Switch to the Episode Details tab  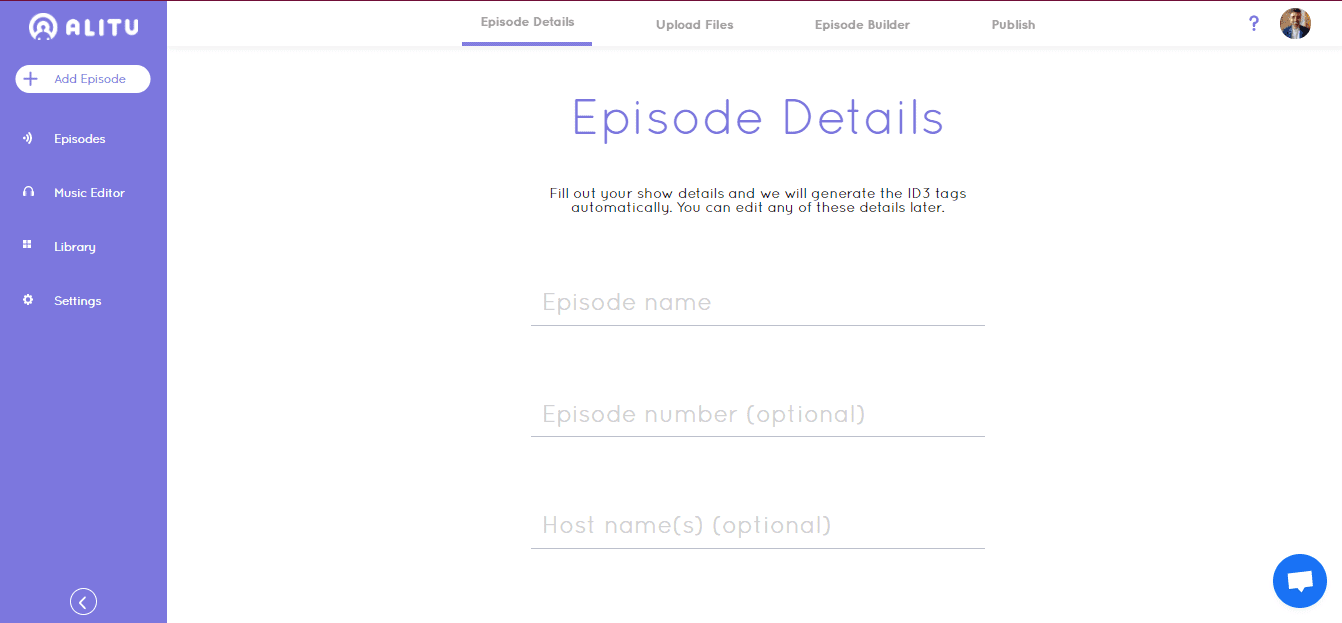click(x=527, y=23)
